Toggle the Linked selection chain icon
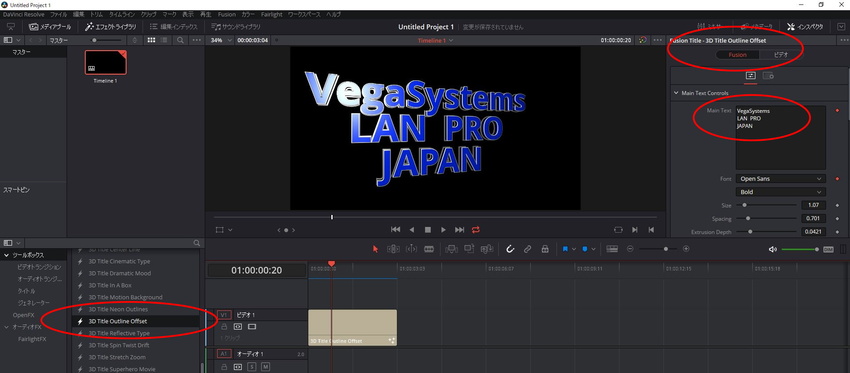The image size is (850, 373). (527, 249)
